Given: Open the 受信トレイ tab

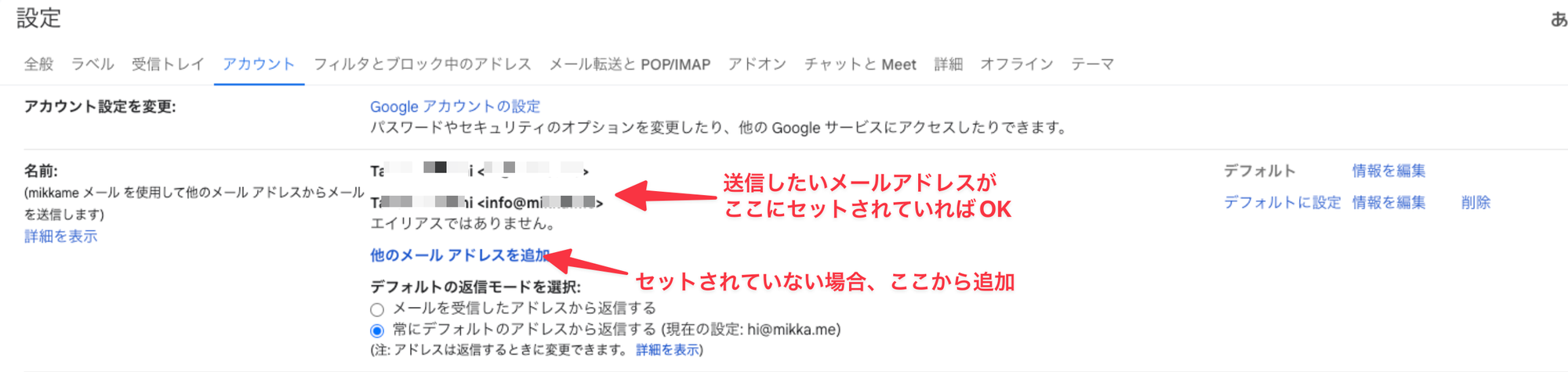Looking at the screenshot, I should click(x=168, y=64).
